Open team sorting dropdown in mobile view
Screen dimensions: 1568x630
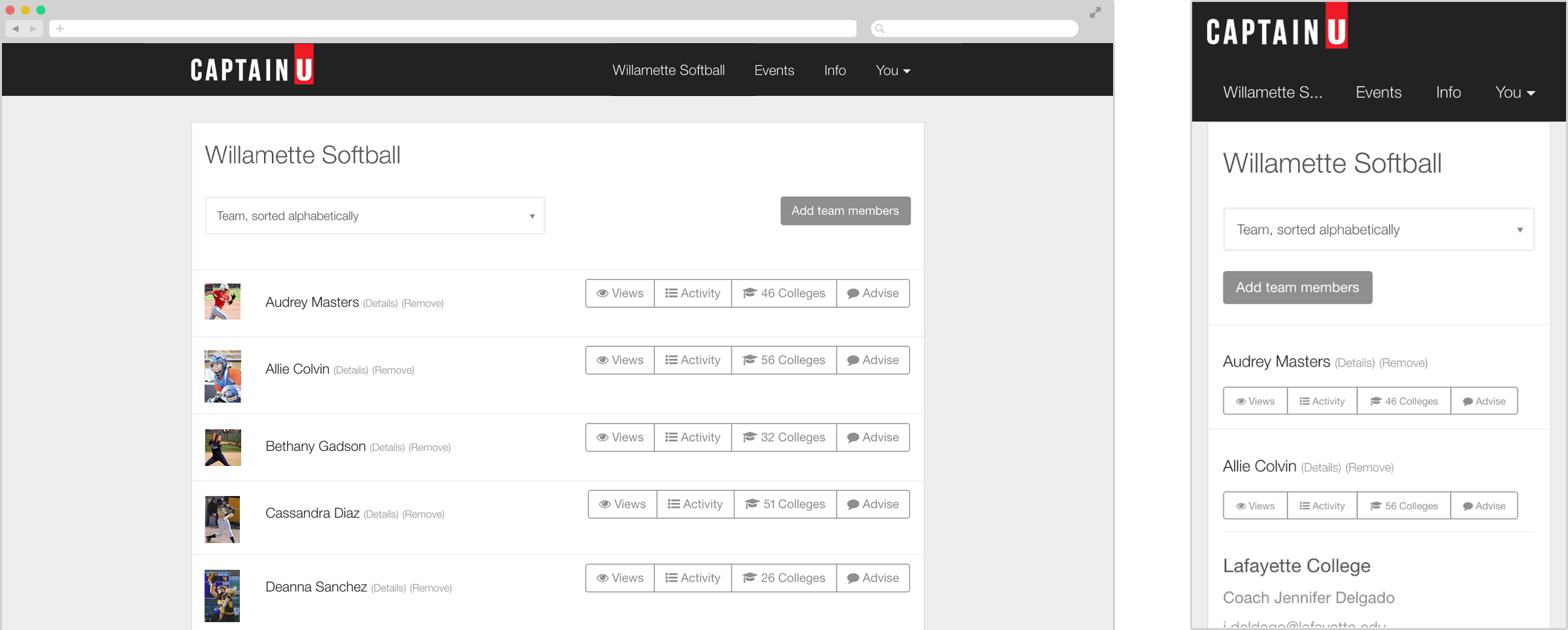click(1378, 230)
